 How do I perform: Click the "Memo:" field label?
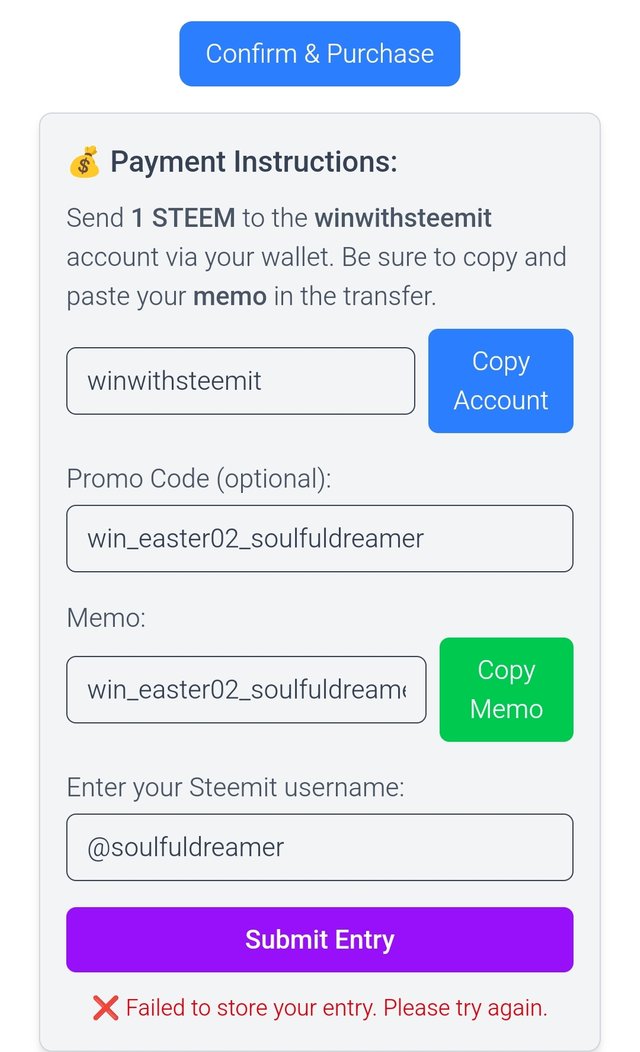[106, 618]
